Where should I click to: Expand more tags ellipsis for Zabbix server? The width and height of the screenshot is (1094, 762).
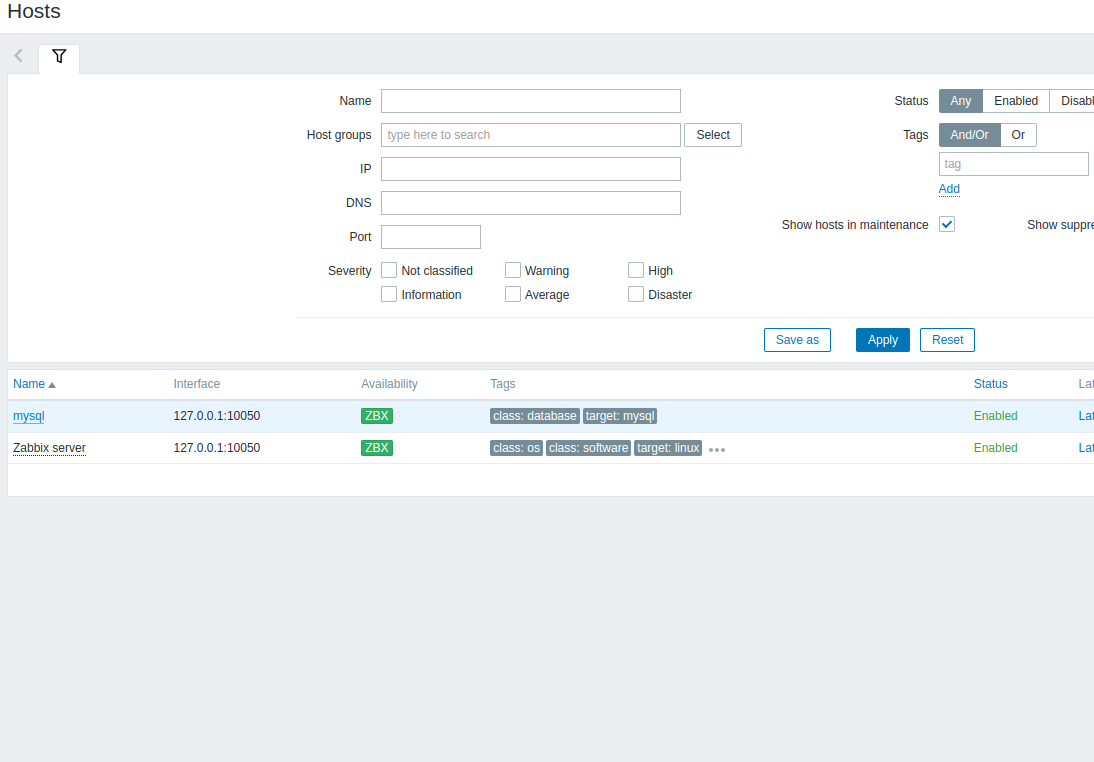pyautogui.click(x=717, y=449)
